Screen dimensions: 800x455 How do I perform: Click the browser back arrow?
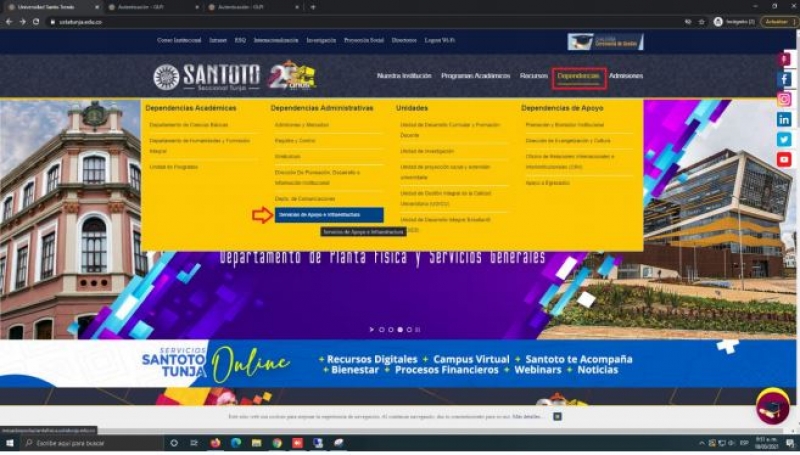[x=9, y=22]
